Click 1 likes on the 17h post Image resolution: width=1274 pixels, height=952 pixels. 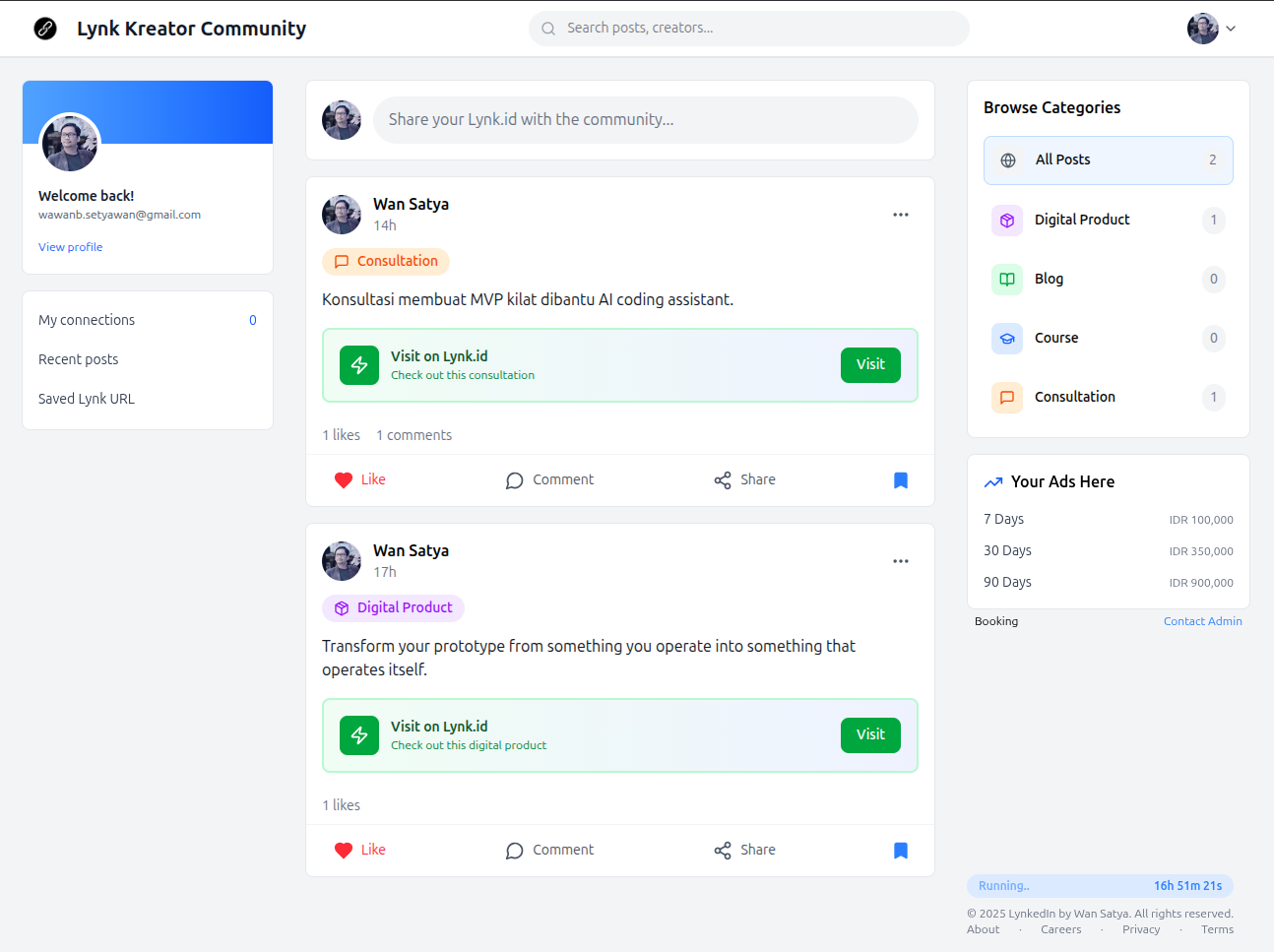click(342, 805)
